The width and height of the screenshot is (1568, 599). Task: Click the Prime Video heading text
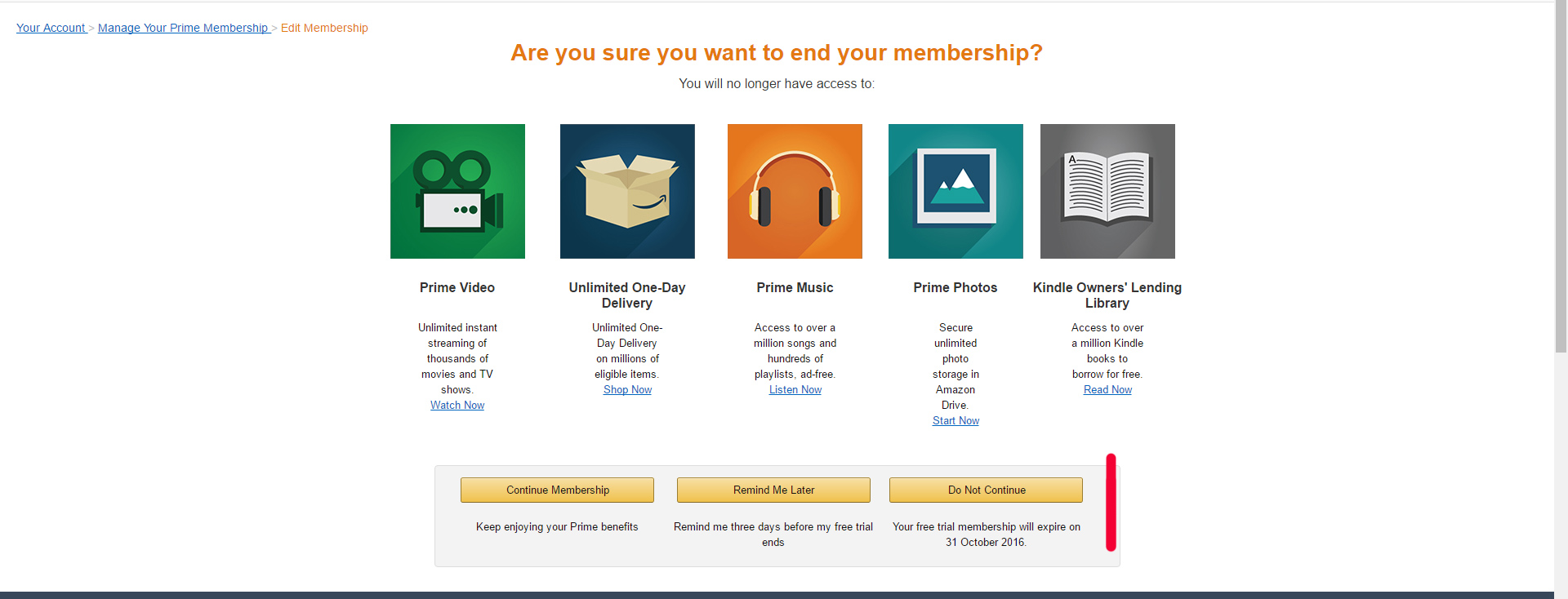(457, 287)
